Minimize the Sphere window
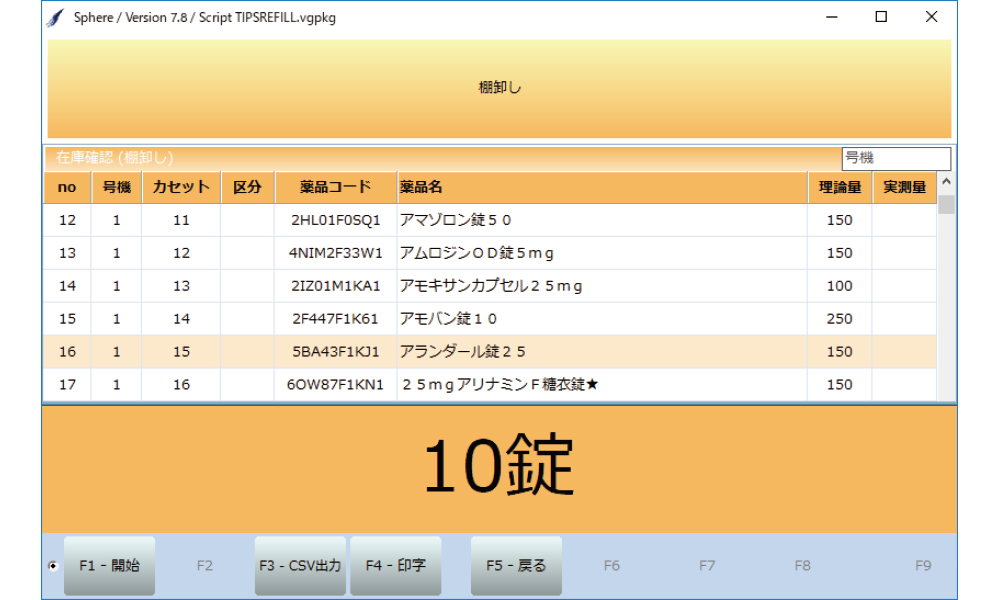This screenshot has height=600, width=1000. coord(832,17)
